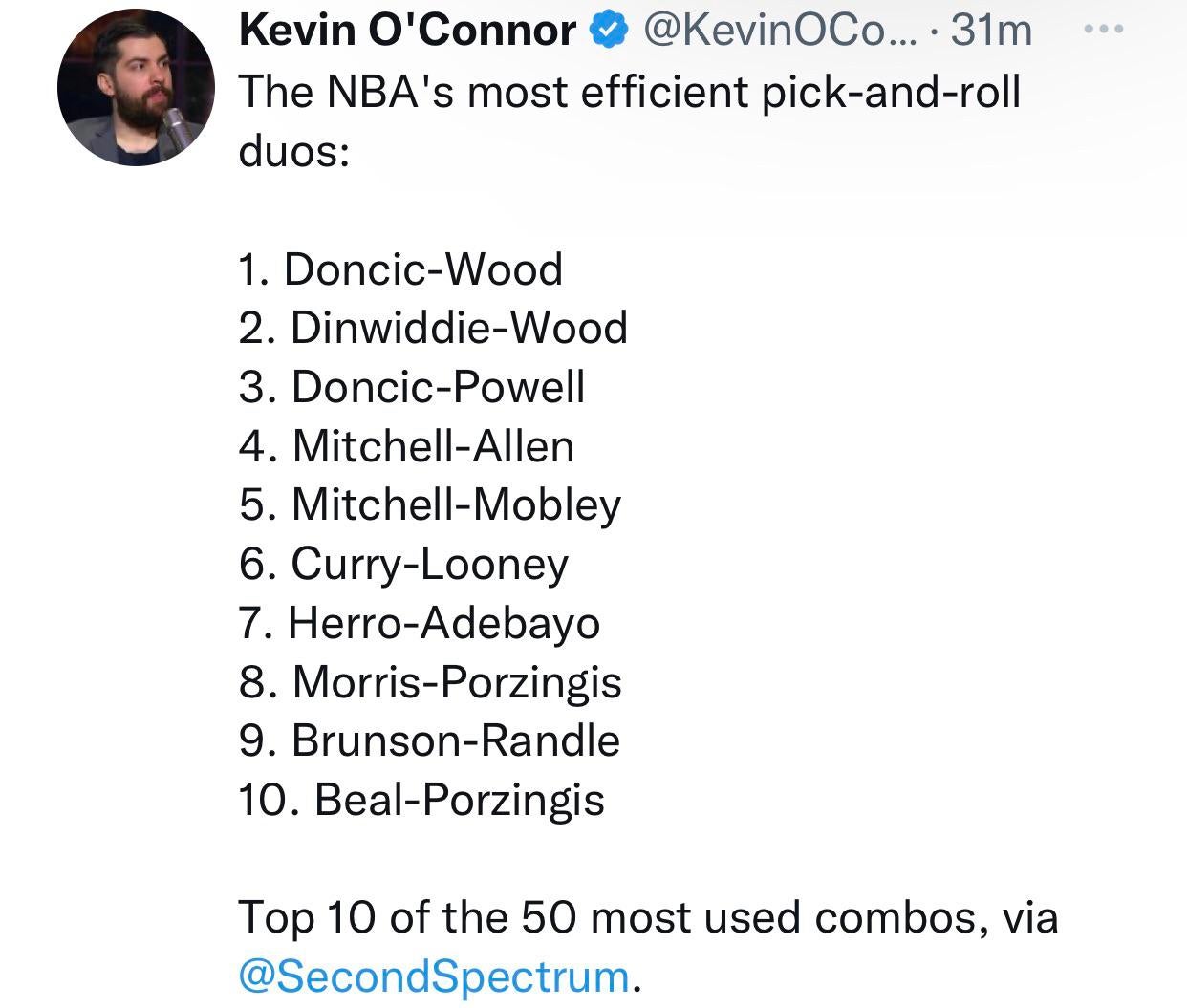Open the @SecondSpectrum mention link

pyautogui.click(x=433, y=976)
